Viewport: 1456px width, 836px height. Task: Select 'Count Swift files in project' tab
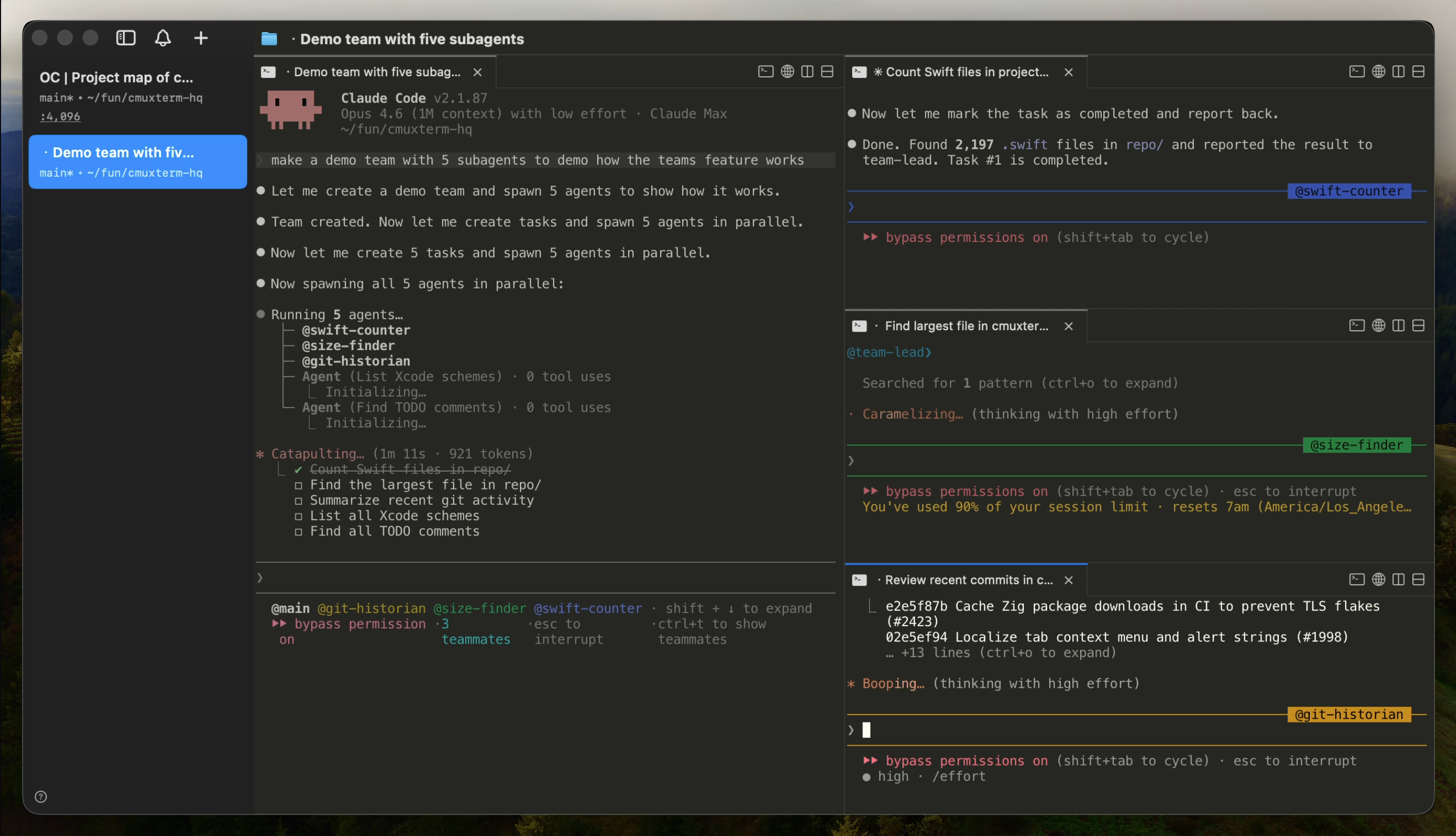point(967,72)
